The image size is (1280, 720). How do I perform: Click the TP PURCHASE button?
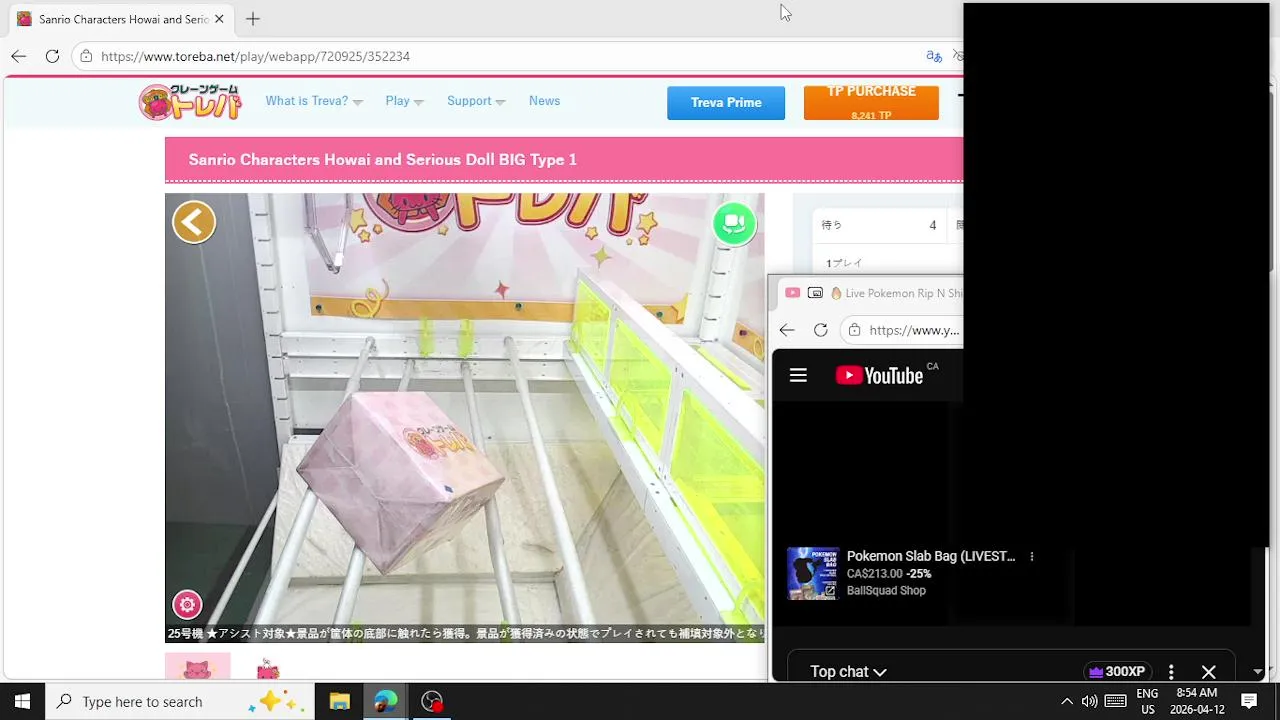point(871,103)
